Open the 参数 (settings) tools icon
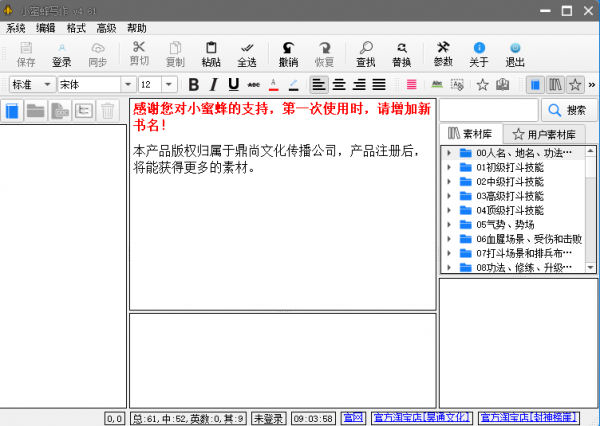This screenshot has width=600, height=426. coord(443,53)
